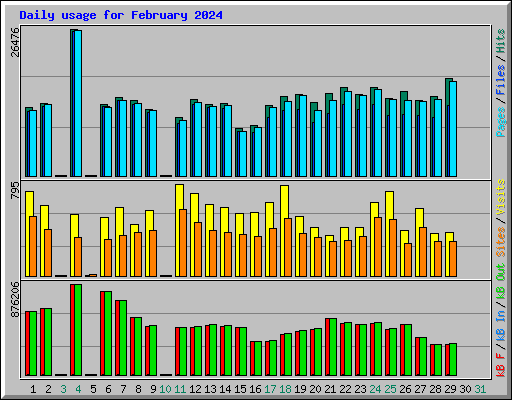Screen dimensions: 512x400
Task: Select the yellow visits bar for day 18
Action: [x=284, y=231]
